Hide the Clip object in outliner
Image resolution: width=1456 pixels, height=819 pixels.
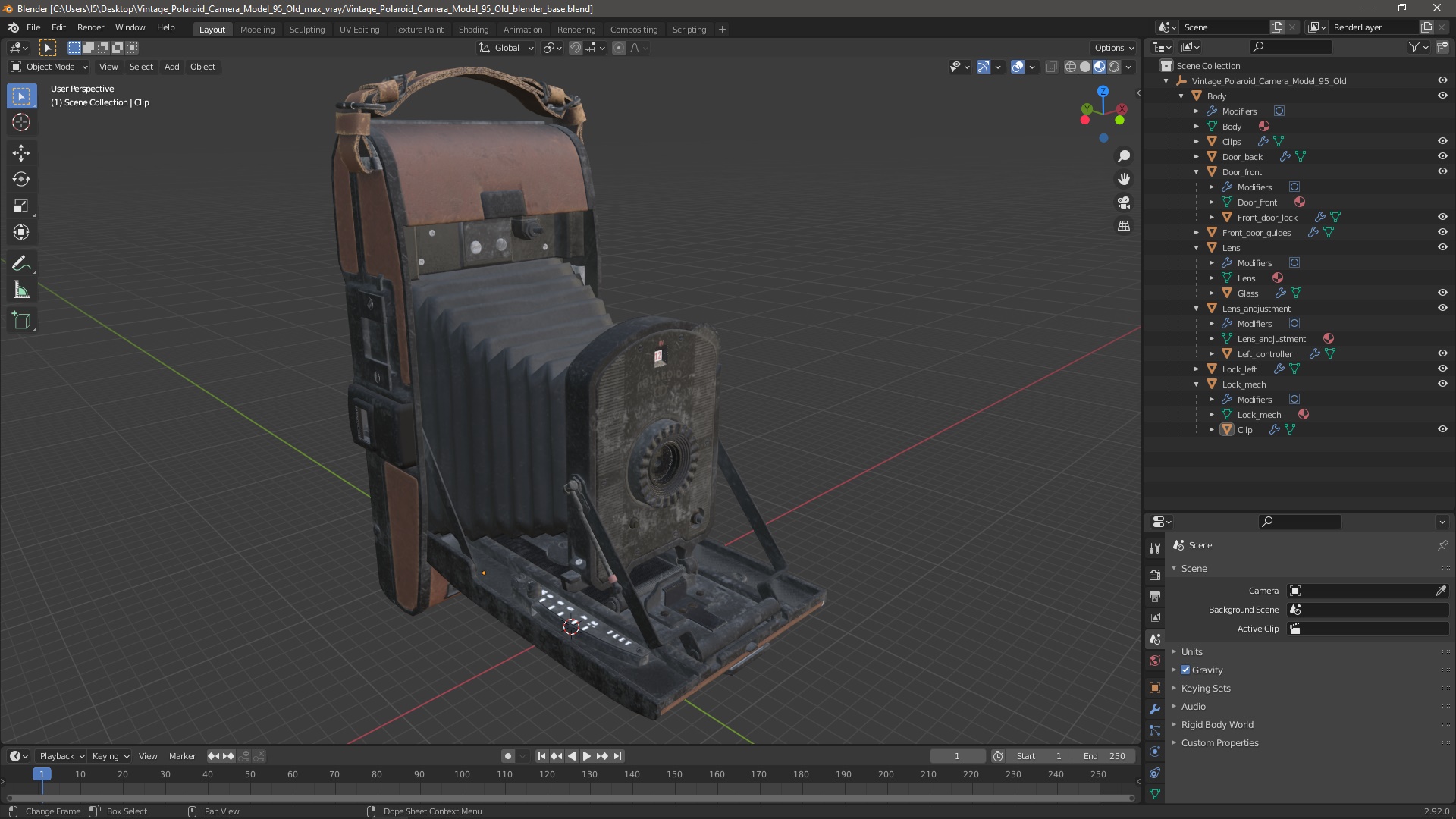[1442, 429]
